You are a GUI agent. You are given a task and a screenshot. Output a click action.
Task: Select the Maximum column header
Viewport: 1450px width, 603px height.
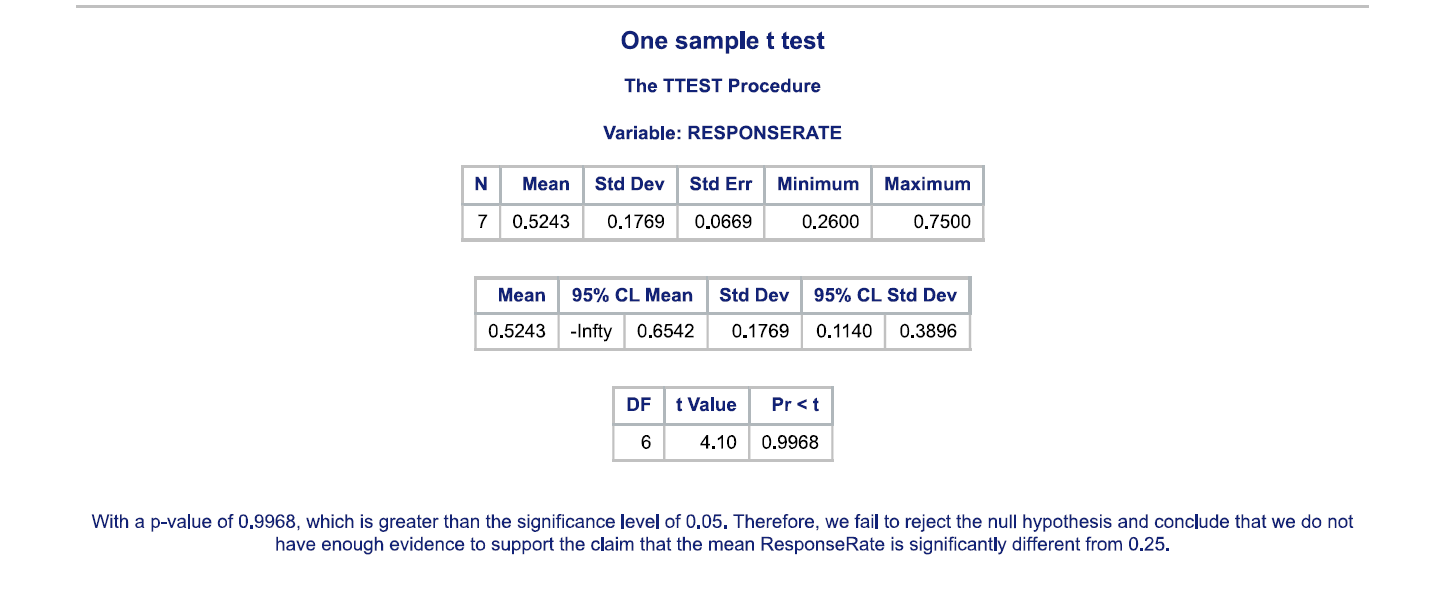(927, 184)
